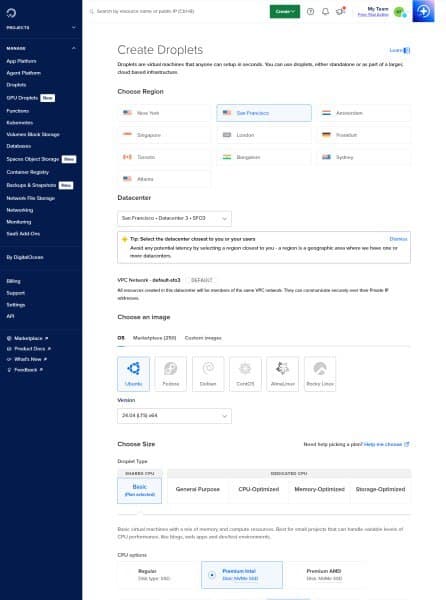
Task: Open the Datacenter dropdown
Action: tap(174, 218)
